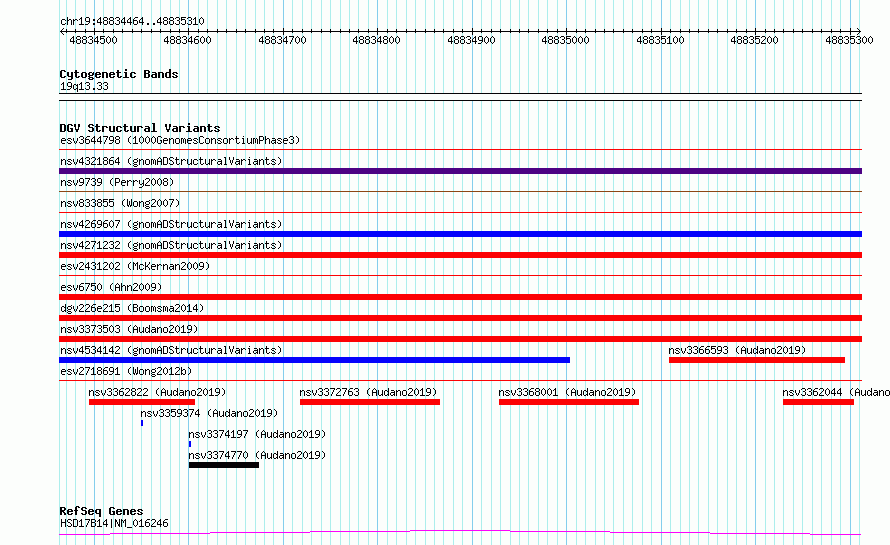Open variant label nsv3362044 at right edge
Image resolution: width=890 pixels, height=545 pixels.
[836, 392]
